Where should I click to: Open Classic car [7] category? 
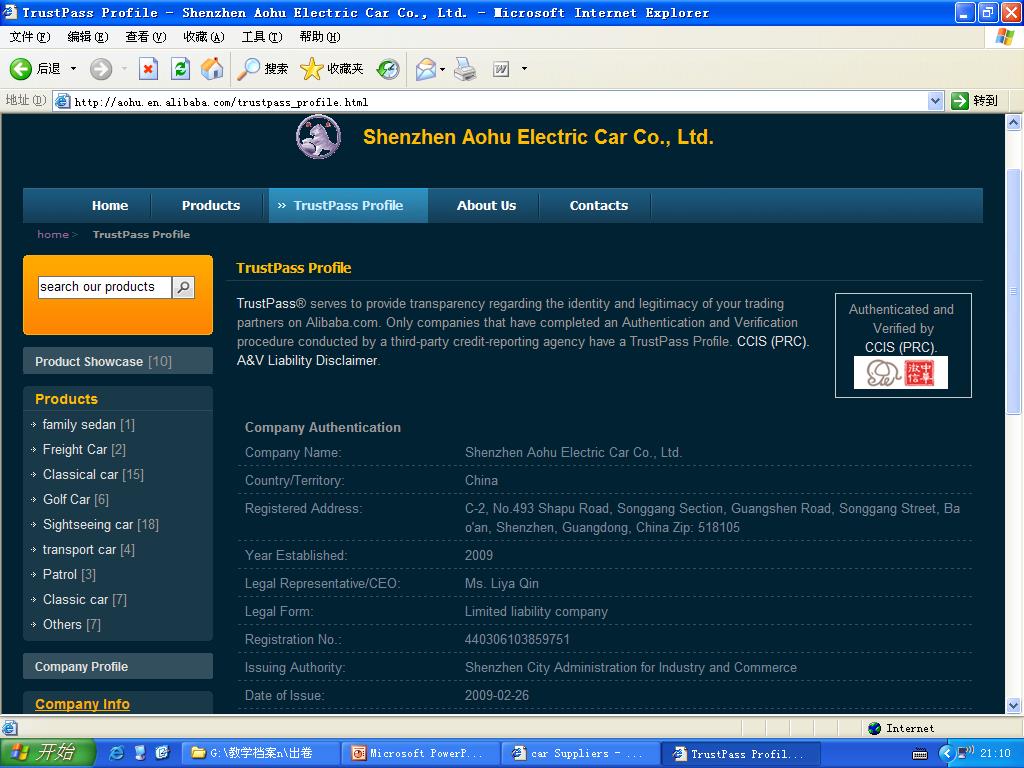click(x=84, y=600)
